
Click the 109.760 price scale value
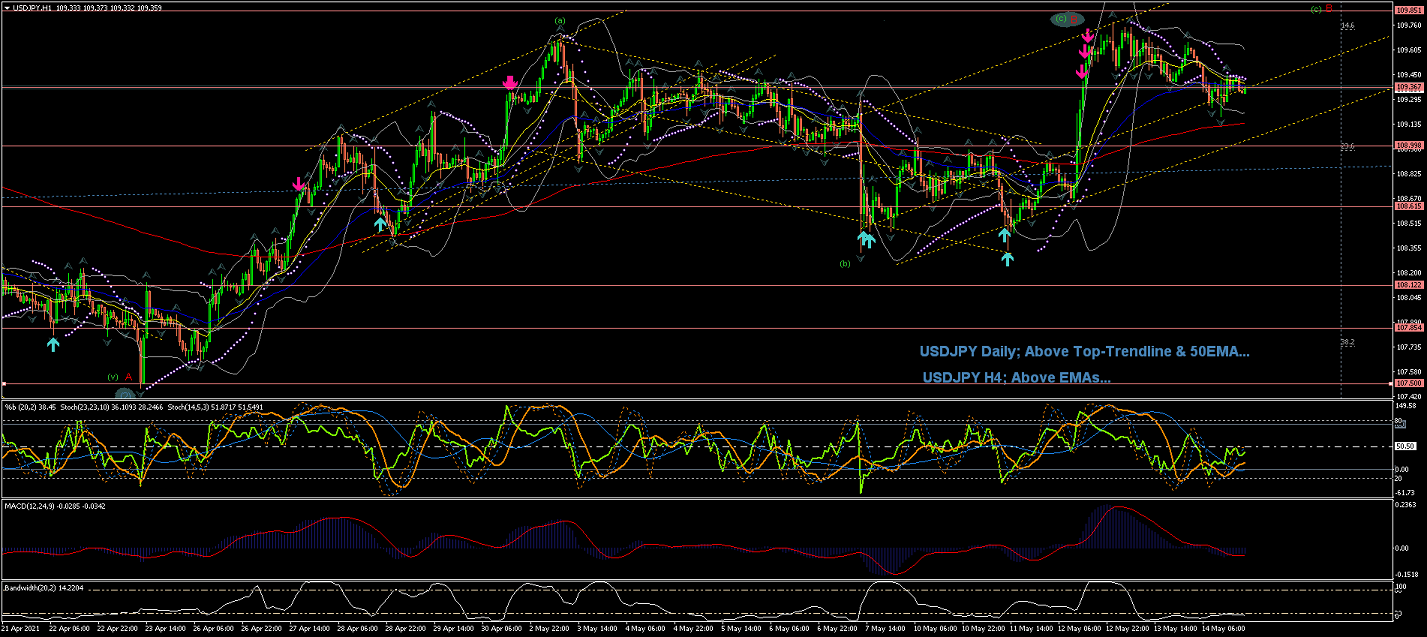1410,25
